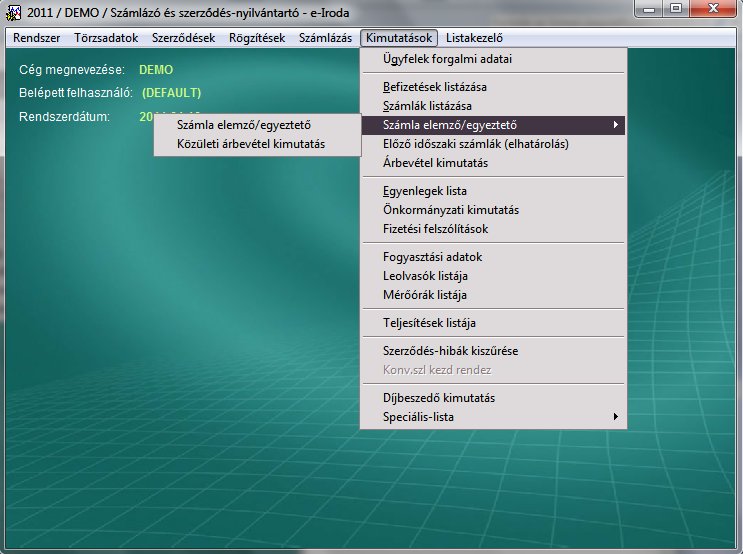Select Számlák listázása menu item
Viewport: 743px width, 554px height.
coord(427,105)
